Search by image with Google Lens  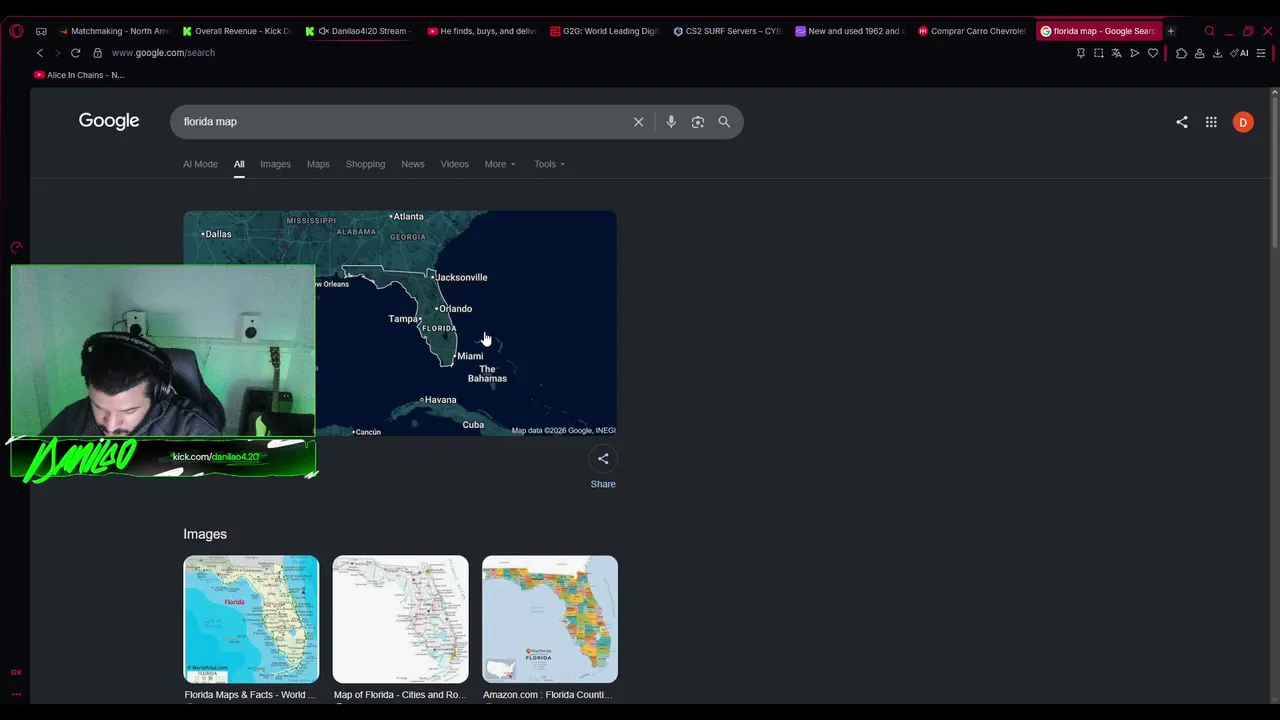[698, 122]
